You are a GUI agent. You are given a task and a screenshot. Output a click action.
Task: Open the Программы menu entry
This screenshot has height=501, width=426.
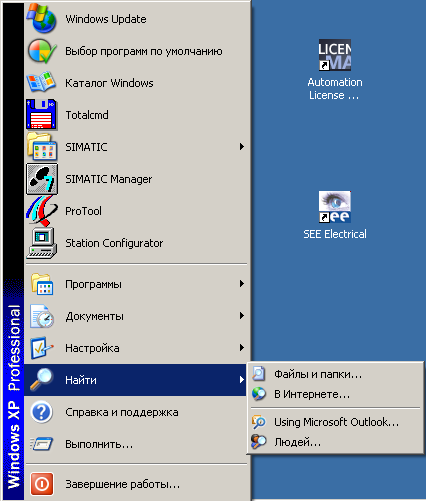point(136,284)
